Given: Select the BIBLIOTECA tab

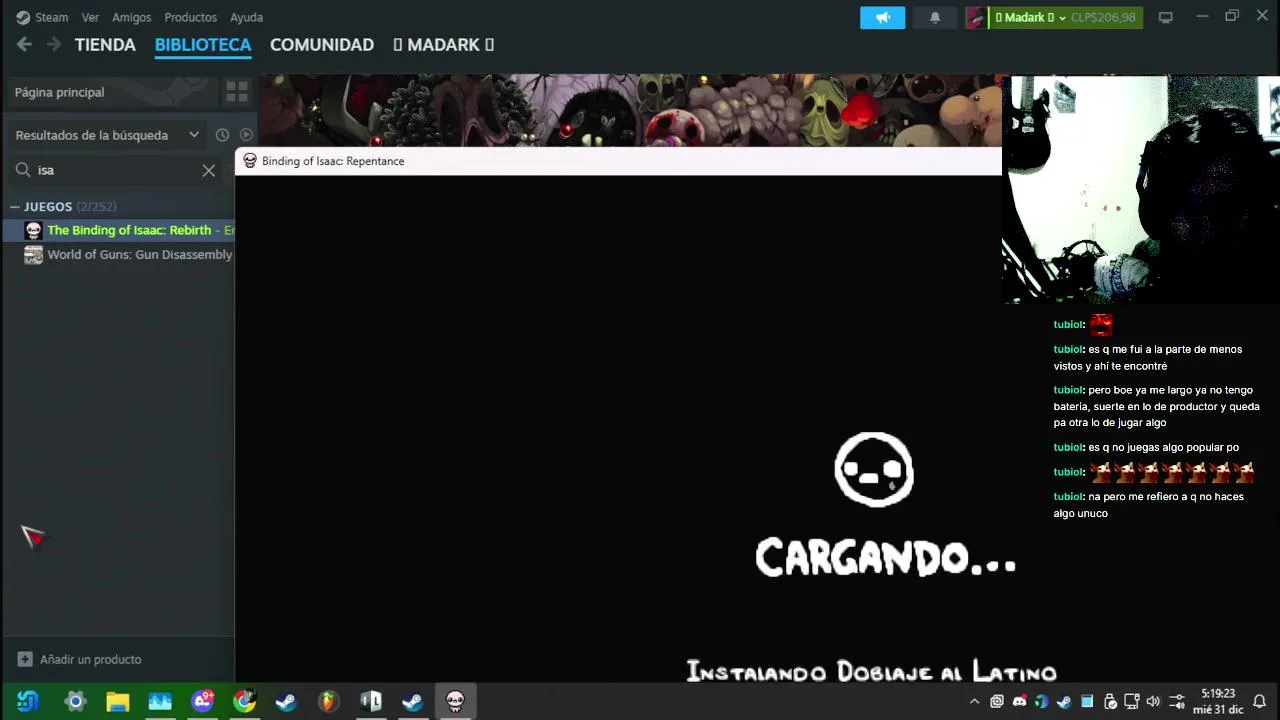Looking at the screenshot, I should point(203,45).
